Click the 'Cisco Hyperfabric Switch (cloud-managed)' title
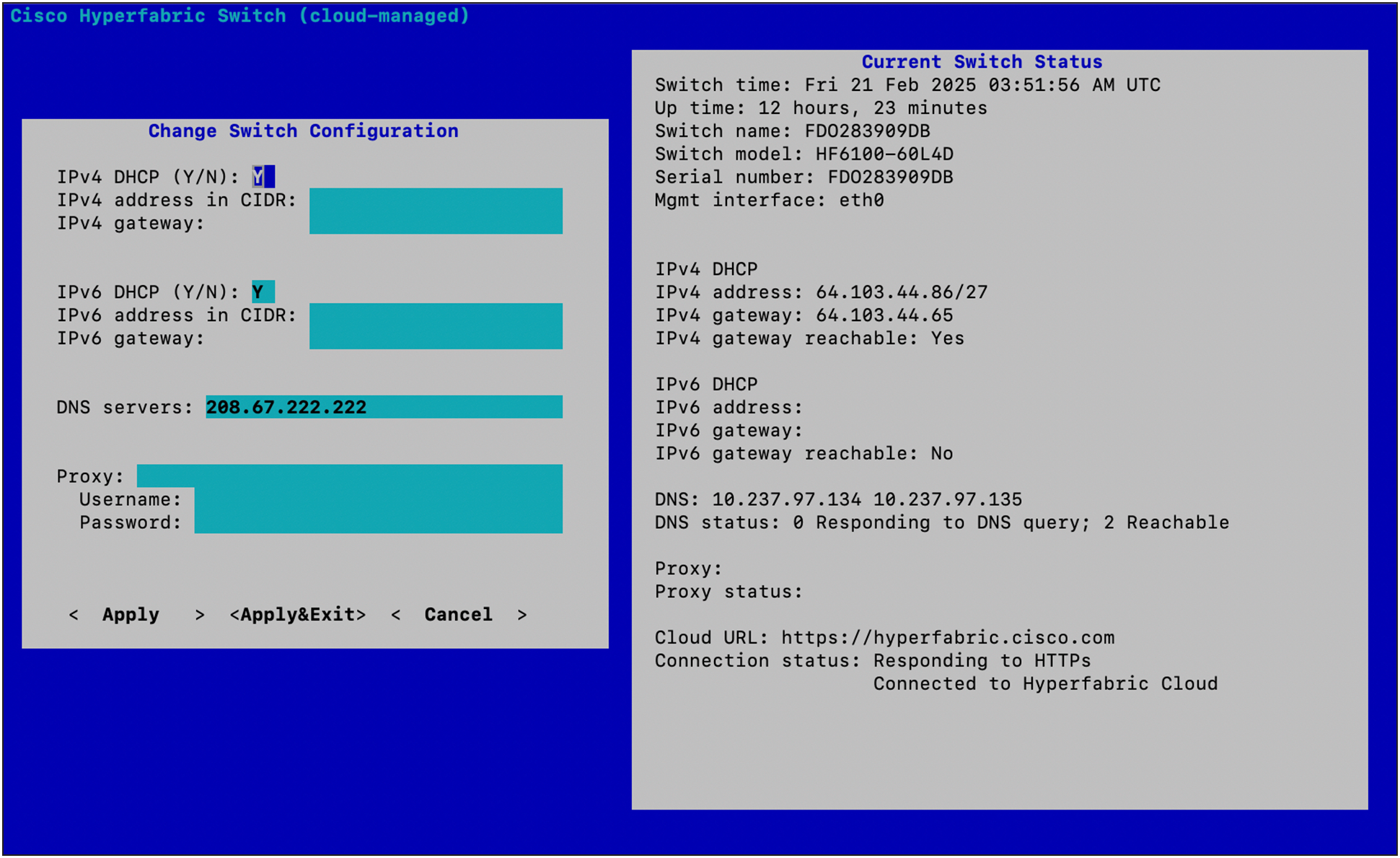Viewport: 1400px width, 858px height. coord(240,16)
